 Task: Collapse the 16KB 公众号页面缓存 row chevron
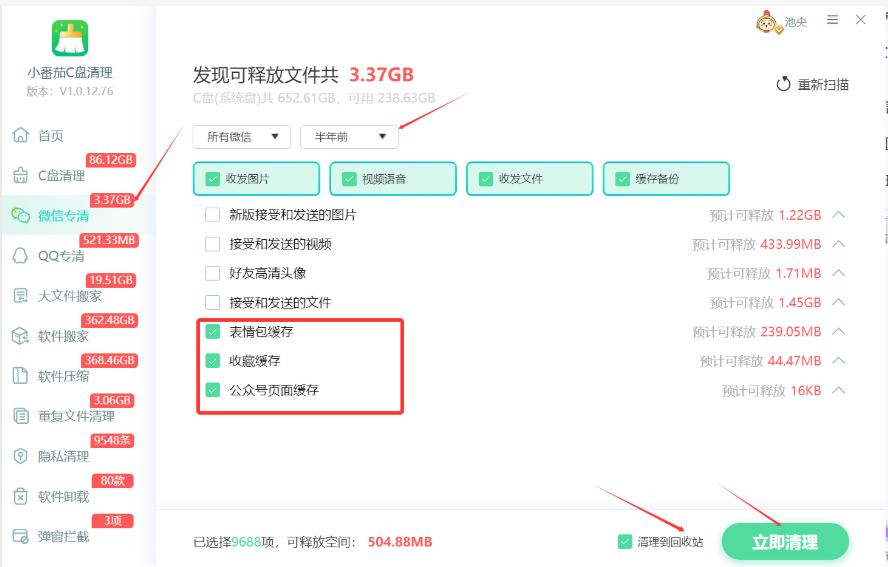839,390
